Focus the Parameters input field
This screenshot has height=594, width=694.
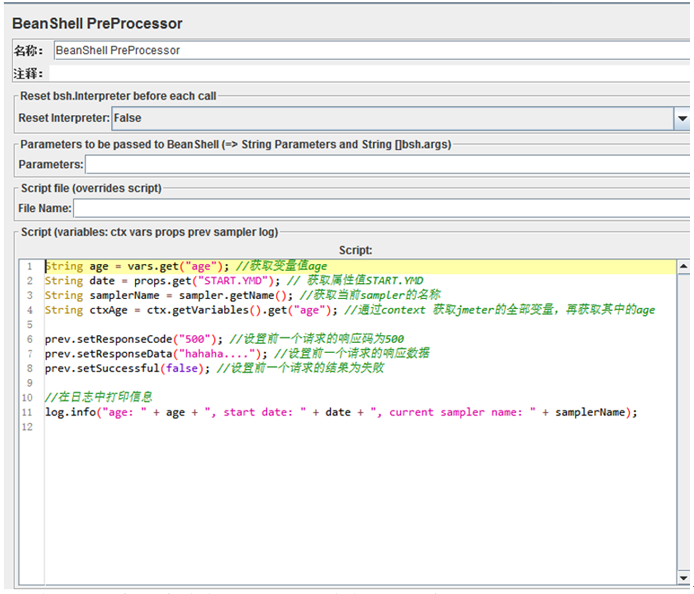(x=387, y=165)
